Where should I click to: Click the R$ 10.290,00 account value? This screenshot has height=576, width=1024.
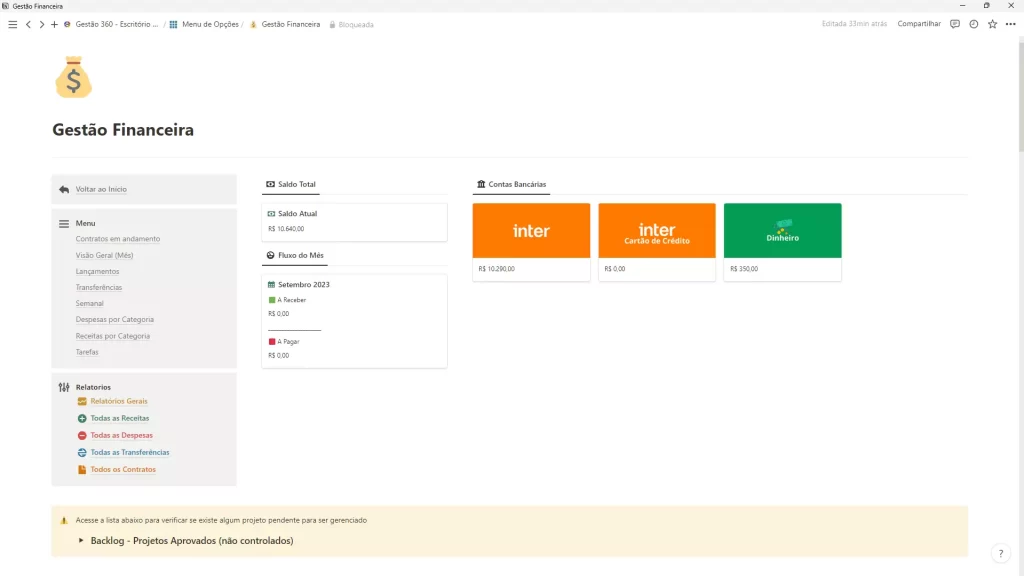(496, 269)
